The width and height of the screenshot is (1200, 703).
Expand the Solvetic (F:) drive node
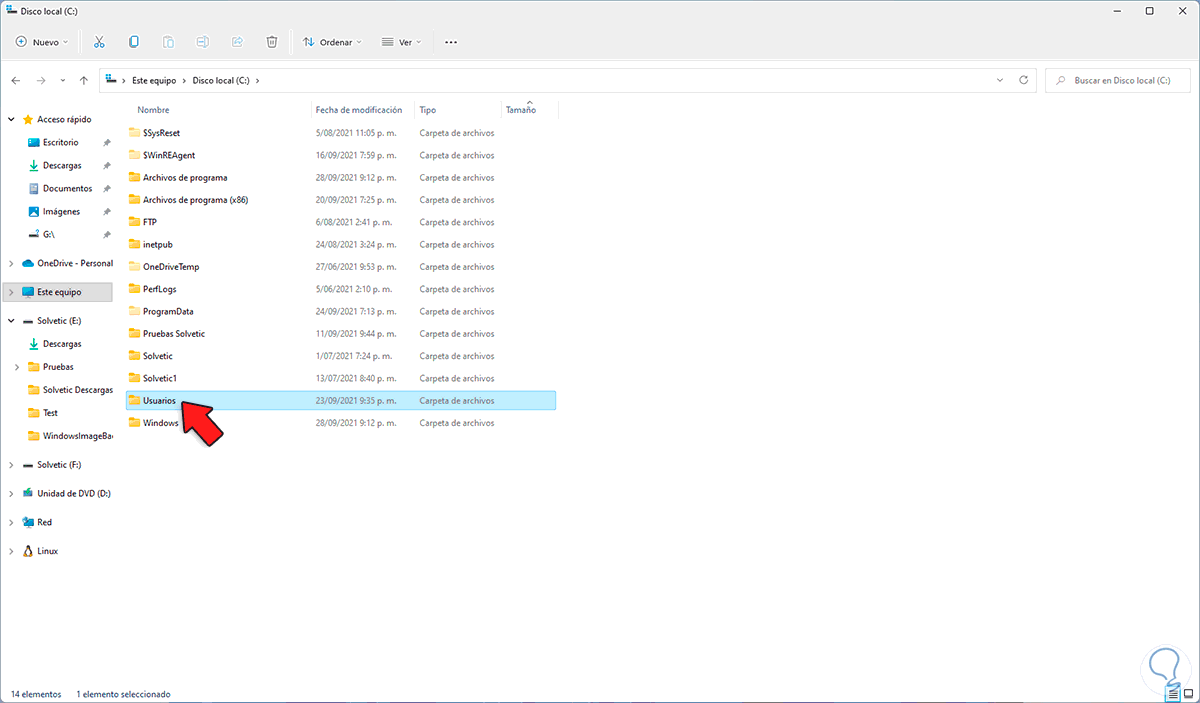pos(11,465)
